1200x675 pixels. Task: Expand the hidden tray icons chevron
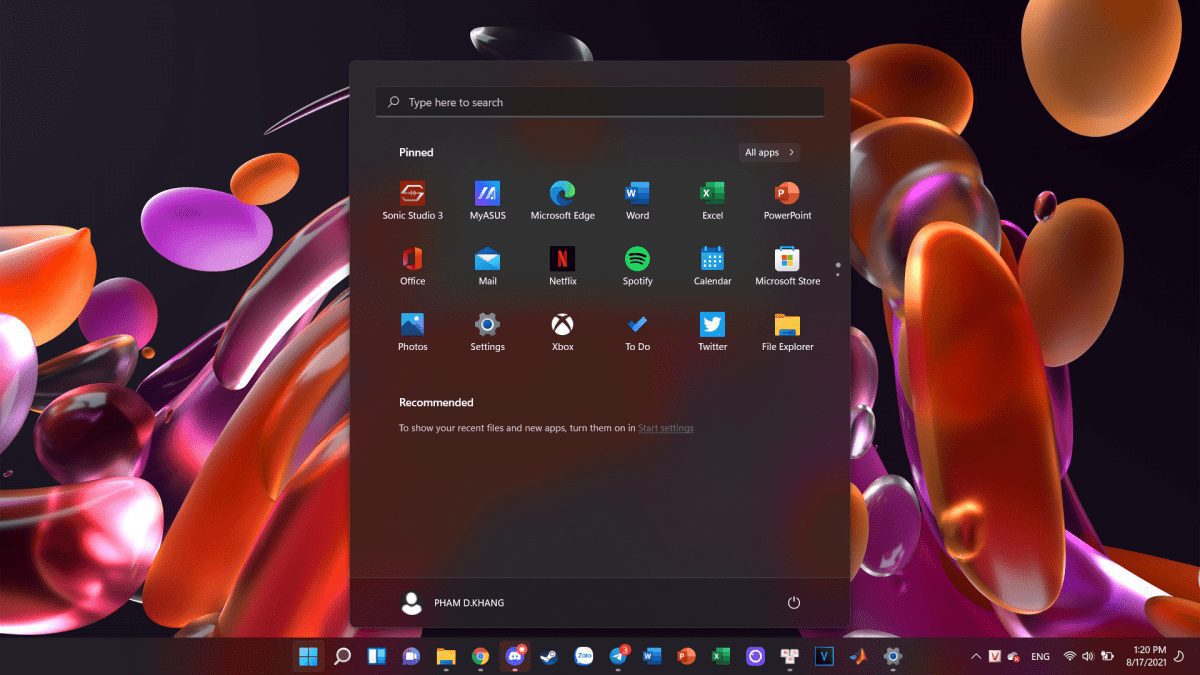pyautogui.click(x=976, y=656)
